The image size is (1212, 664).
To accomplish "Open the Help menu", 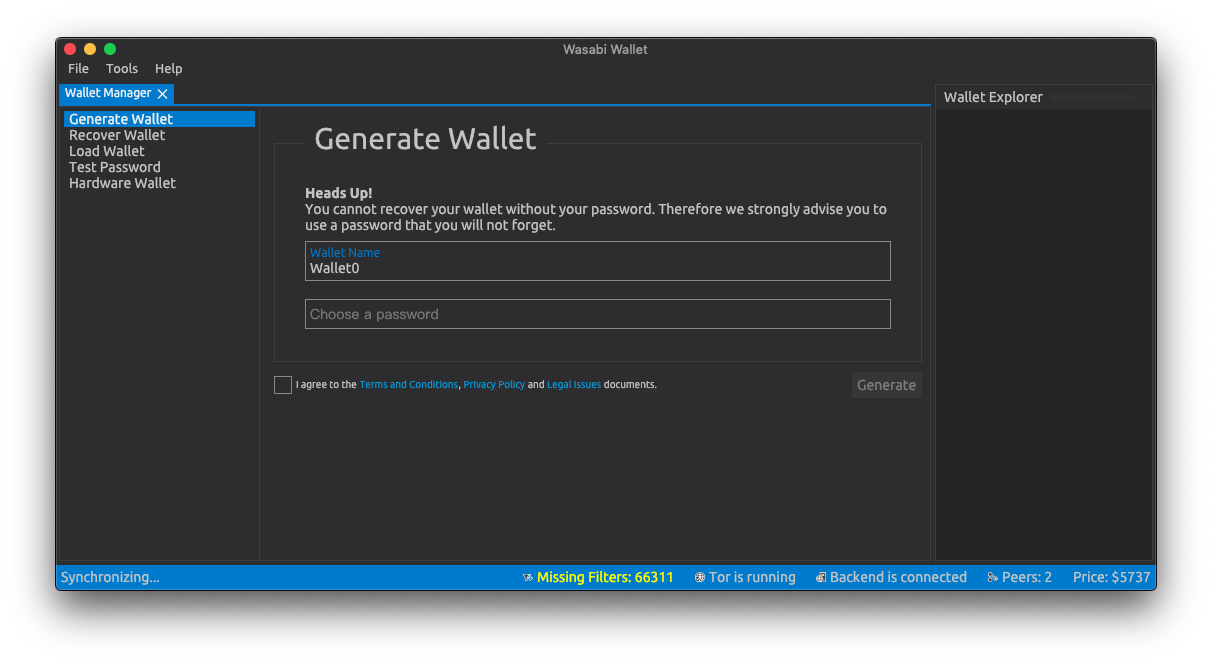I will coord(169,69).
